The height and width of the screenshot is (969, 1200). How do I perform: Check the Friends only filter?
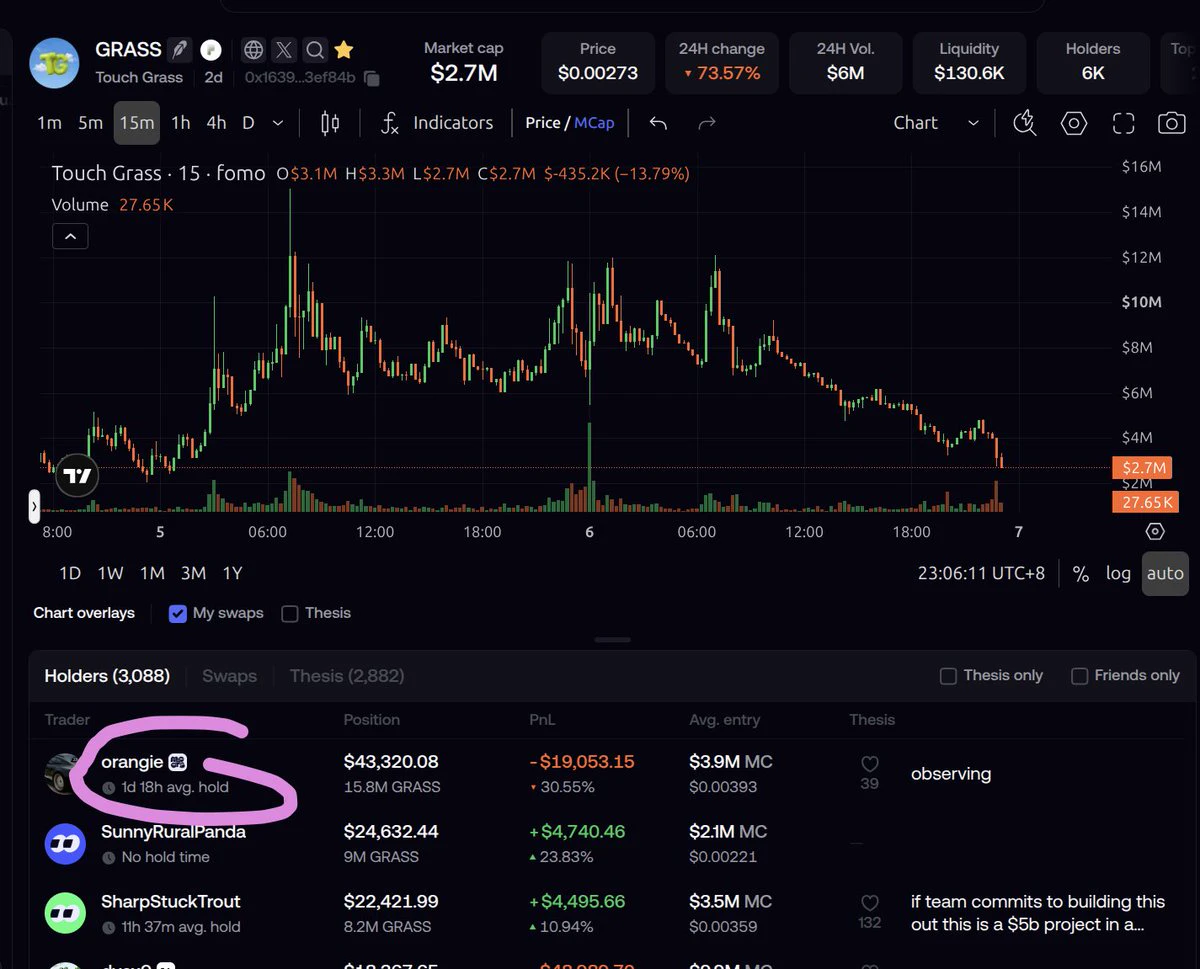[1079, 676]
